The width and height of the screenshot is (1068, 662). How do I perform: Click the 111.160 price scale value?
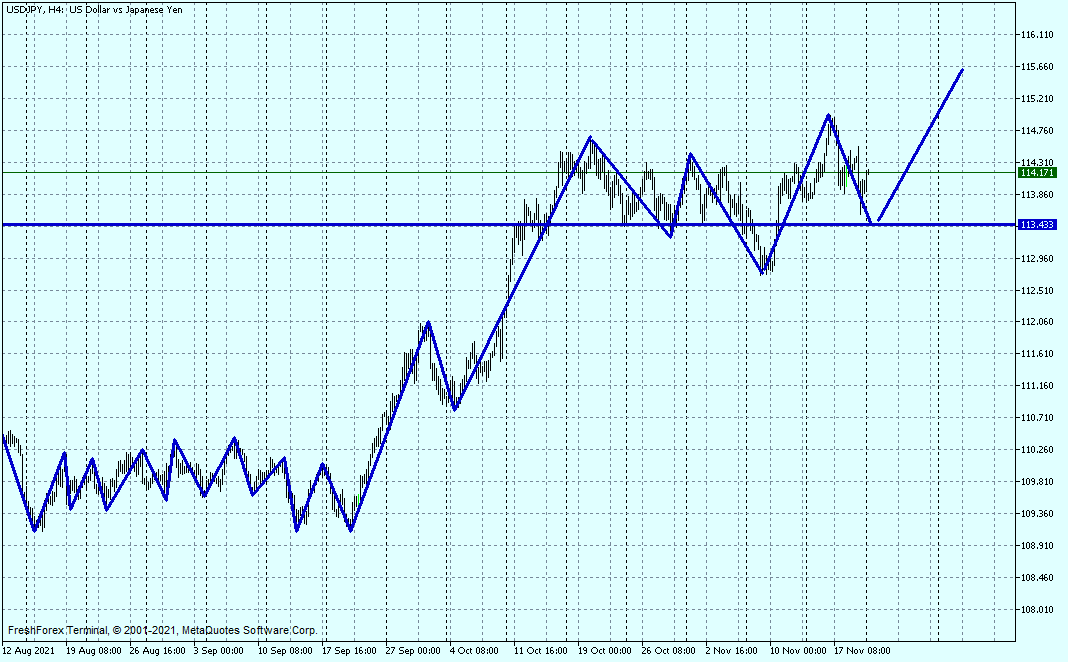1037,386
